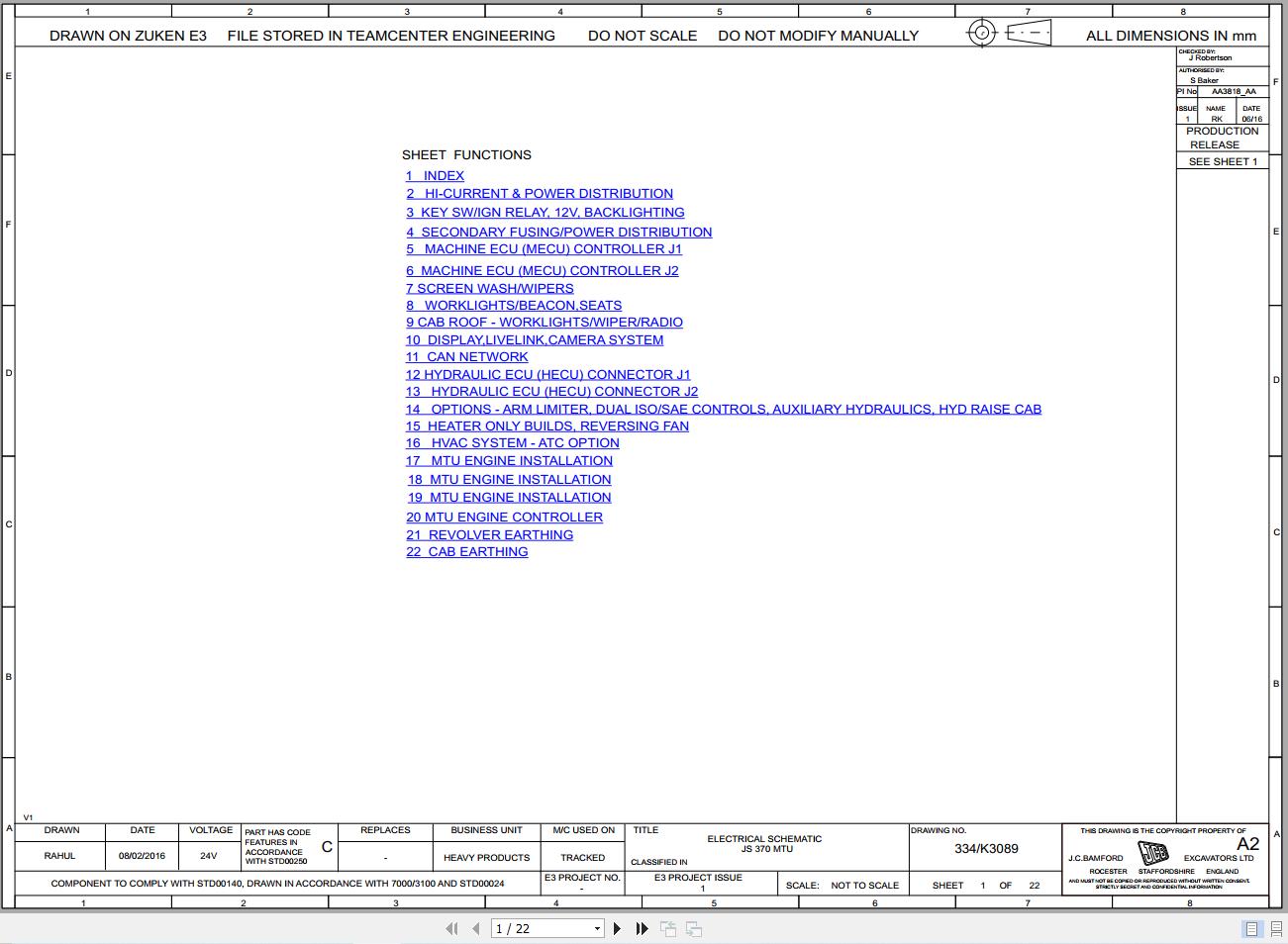The height and width of the screenshot is (944, 1288).
Task: Open 9 CAB ROOF - WORKLIGHTS/WIPER/RADIO link
Action: (544, 322)
